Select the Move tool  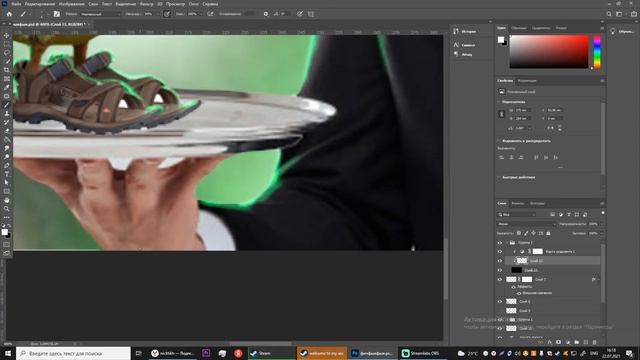7,36
